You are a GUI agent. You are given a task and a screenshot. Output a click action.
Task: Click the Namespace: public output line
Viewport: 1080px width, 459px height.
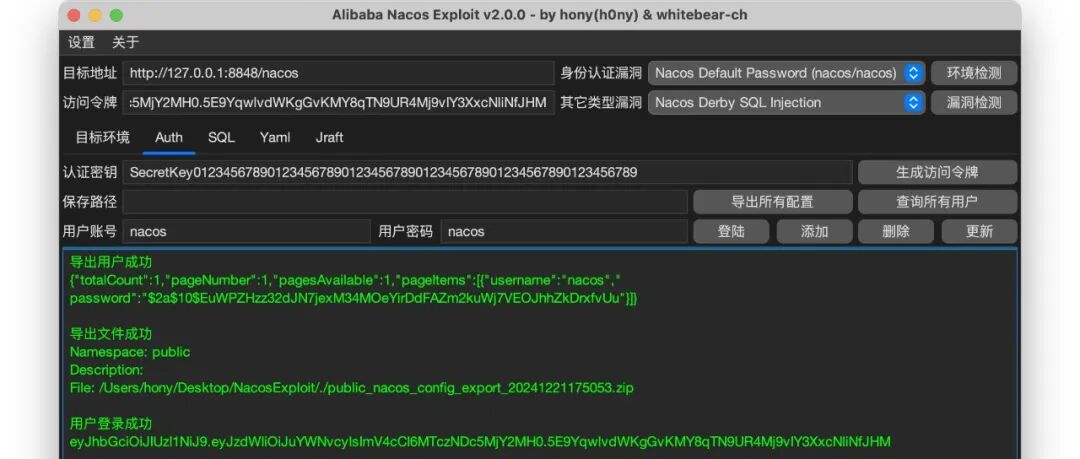tap(129, 352)
